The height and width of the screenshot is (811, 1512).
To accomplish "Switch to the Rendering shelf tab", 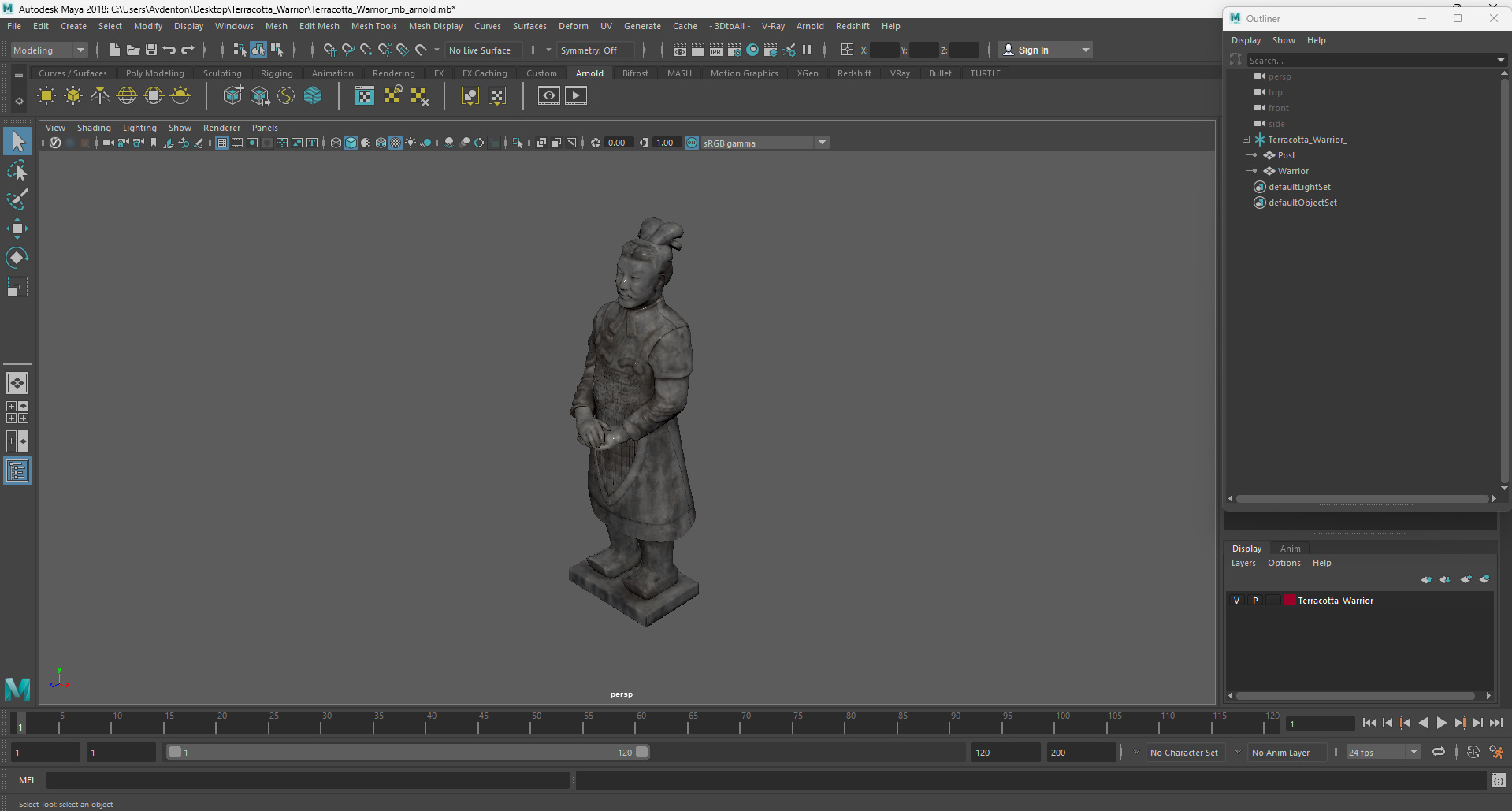I will [x=393, y=73].
